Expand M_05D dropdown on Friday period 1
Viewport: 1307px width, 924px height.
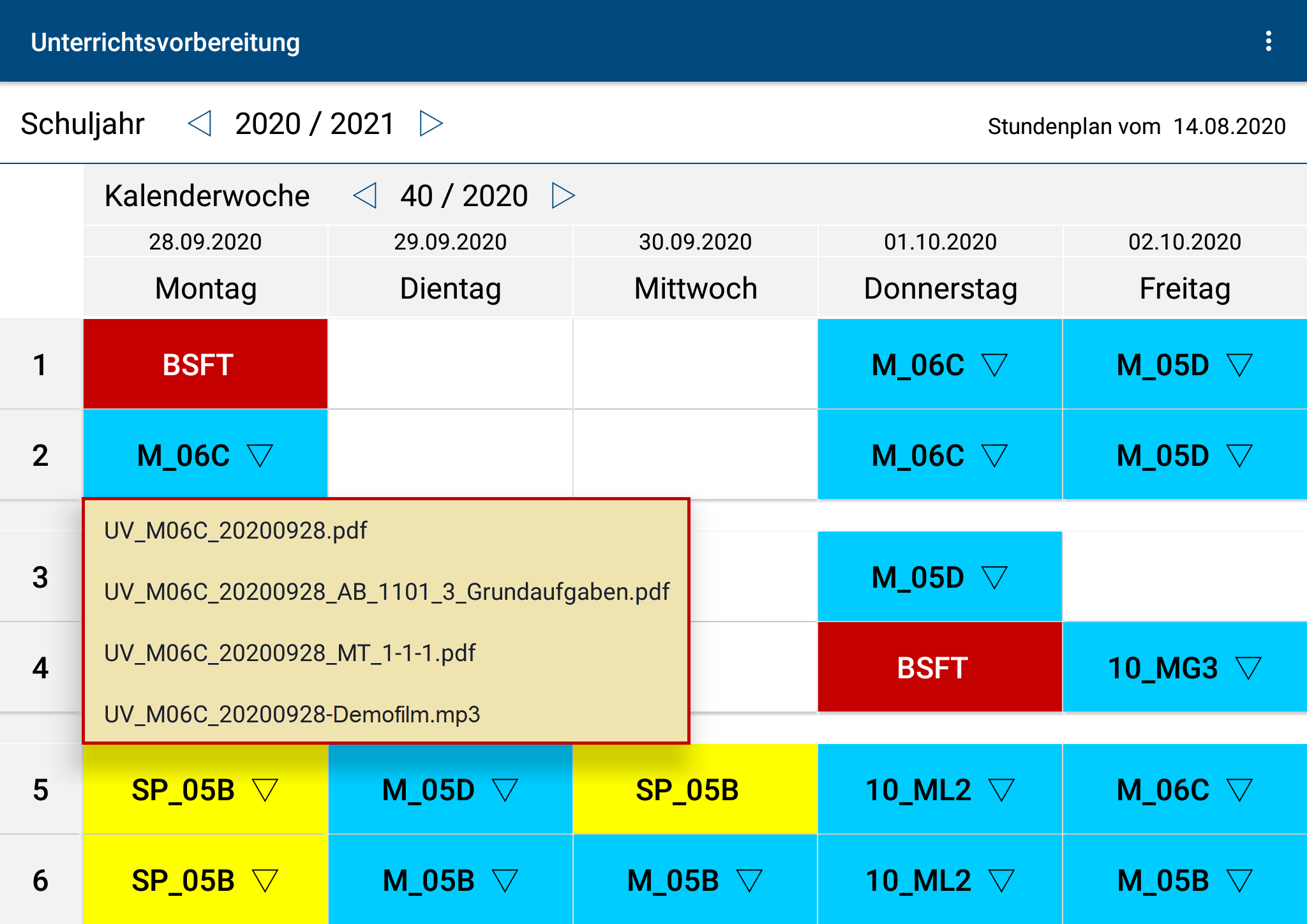(1239, 365)
